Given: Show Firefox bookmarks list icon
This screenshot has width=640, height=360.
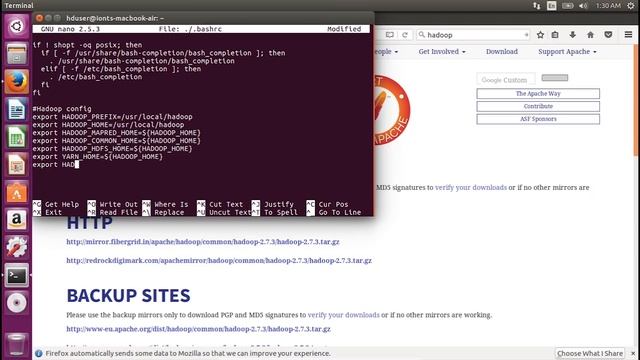Looking at the screenshot, I should click(x=555, y=35).
